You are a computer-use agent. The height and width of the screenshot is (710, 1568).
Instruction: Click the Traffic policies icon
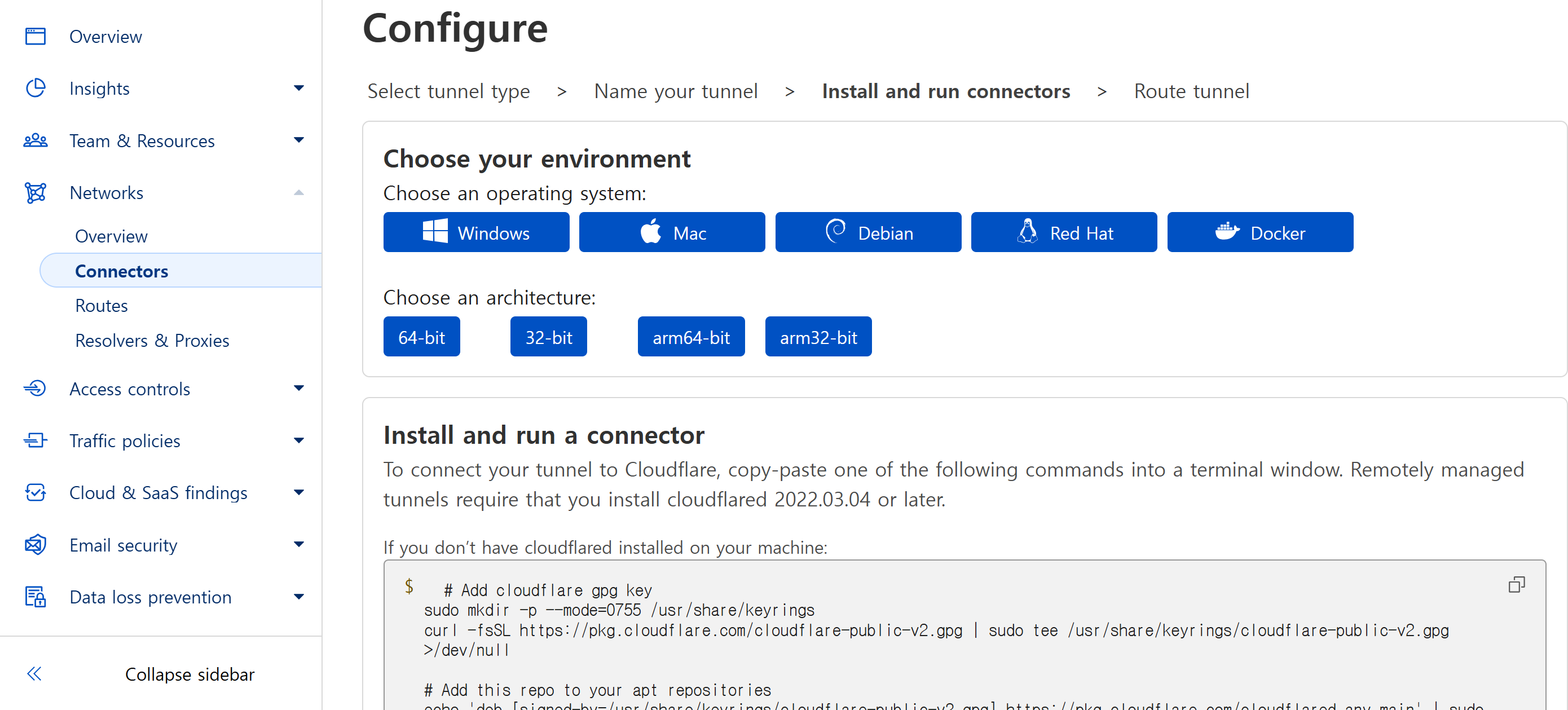(36, 440)
